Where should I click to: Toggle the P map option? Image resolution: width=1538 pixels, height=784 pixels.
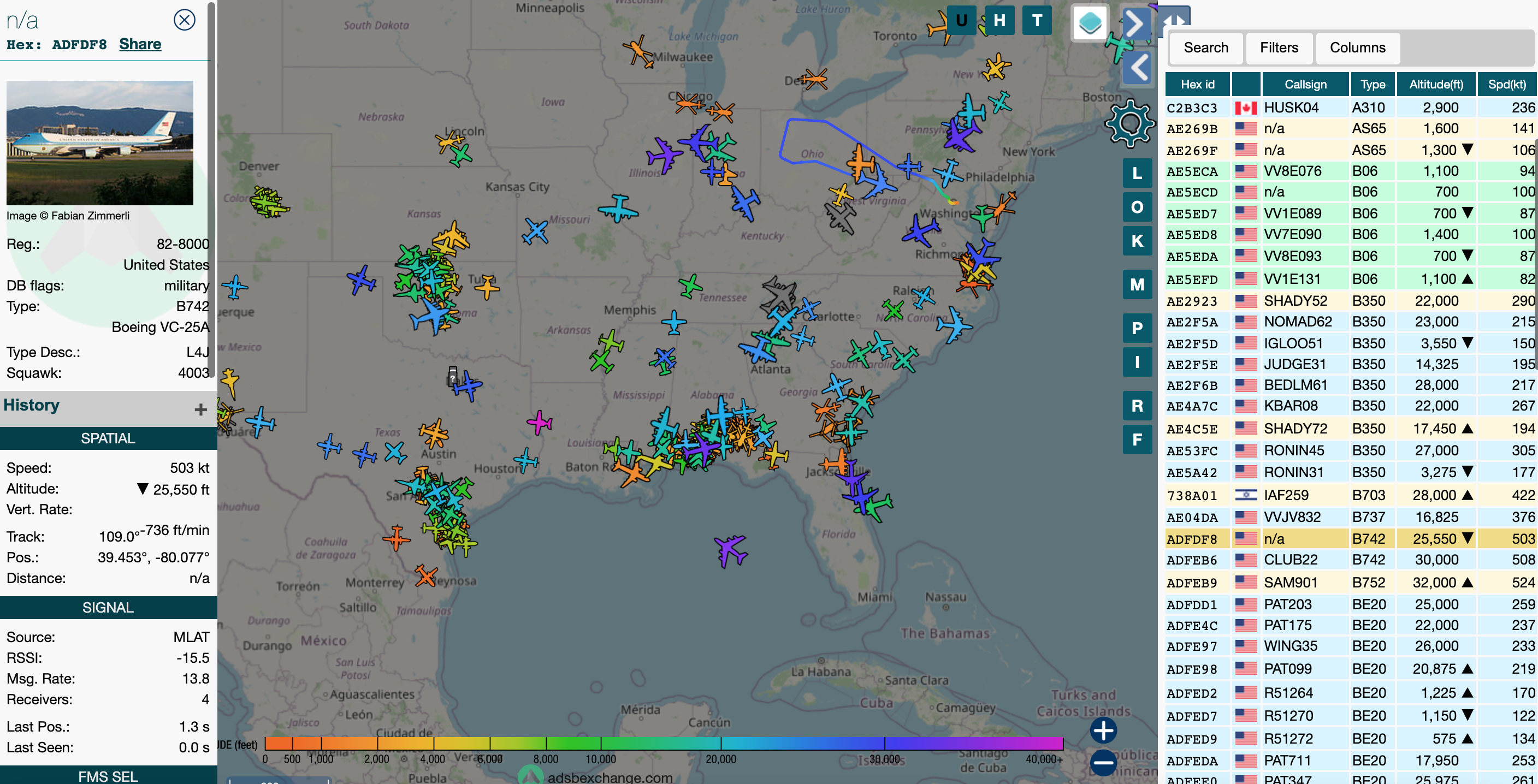[1137, 328]
